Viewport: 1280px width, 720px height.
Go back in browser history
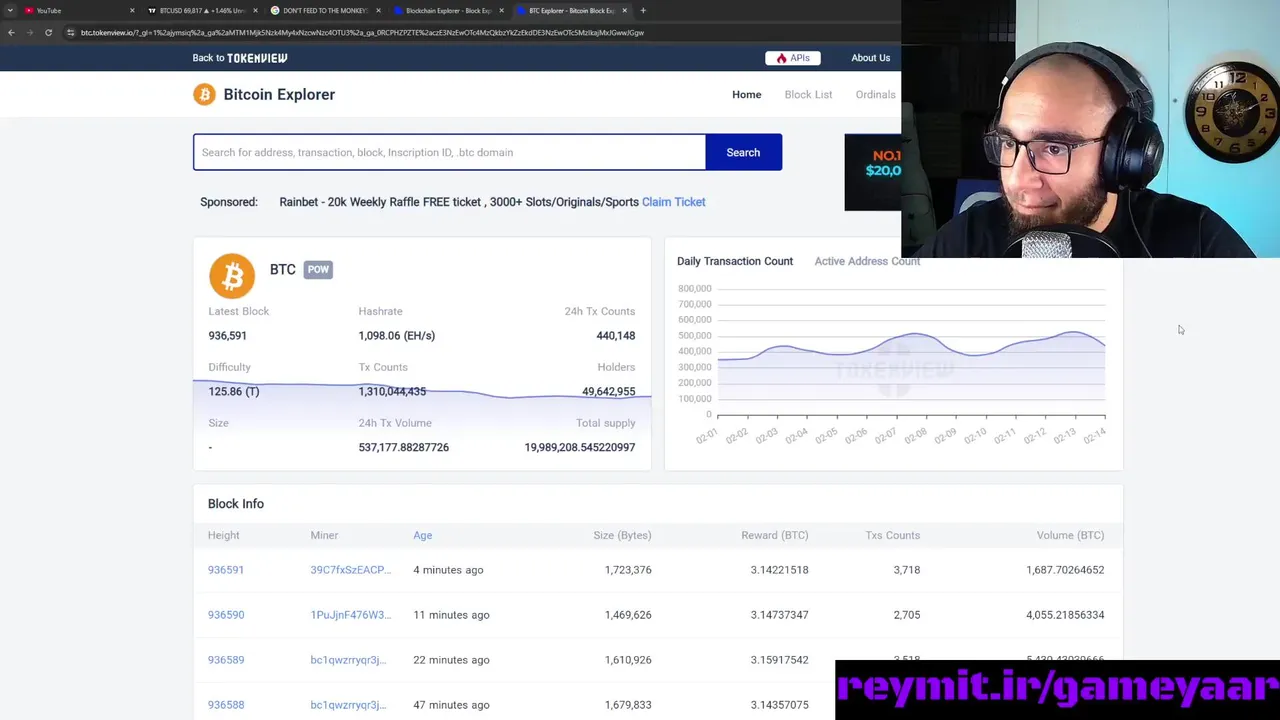point(11,32)
